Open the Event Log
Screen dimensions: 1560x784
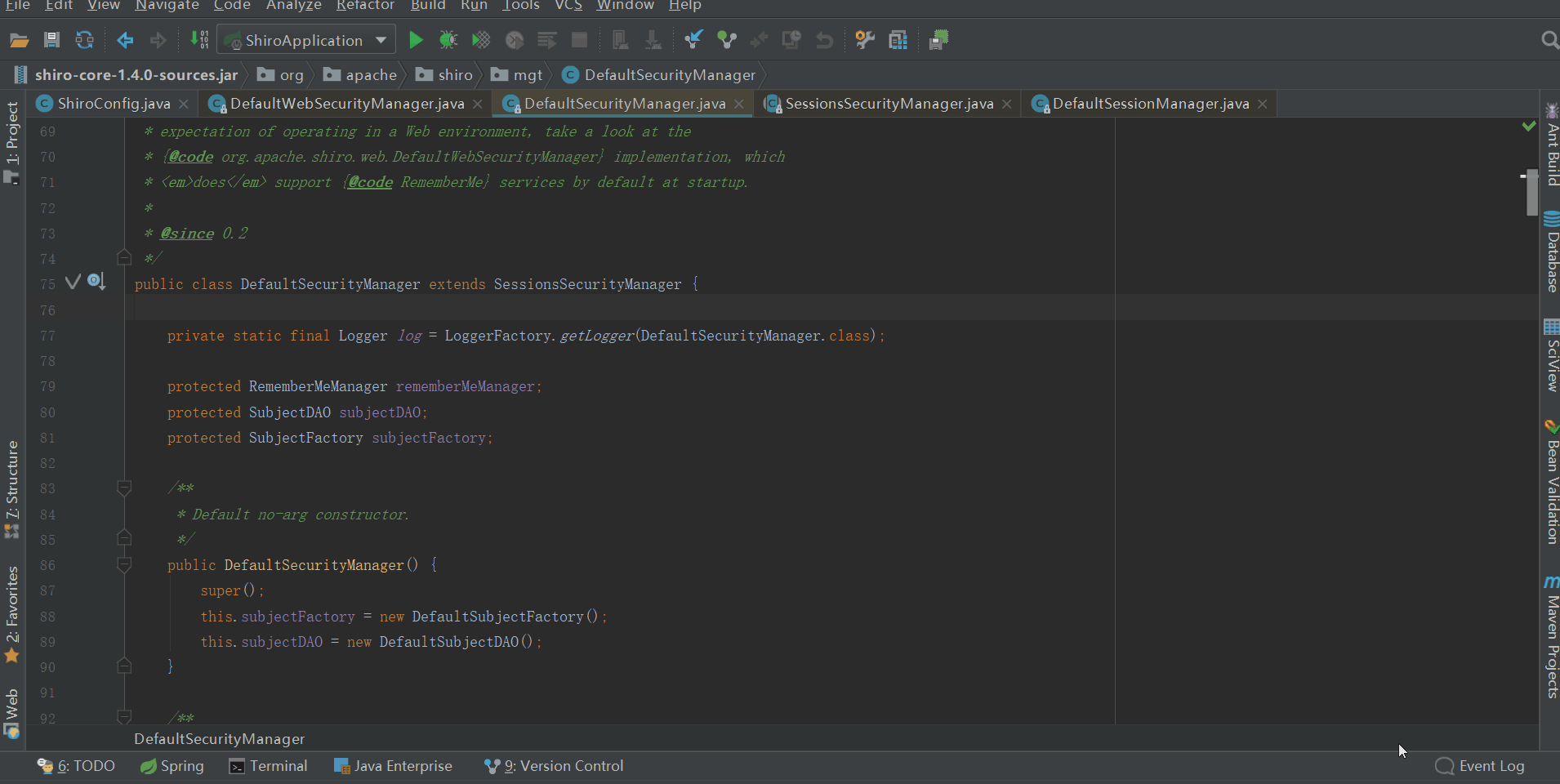pyautogui.click(x=1480, y=766)
